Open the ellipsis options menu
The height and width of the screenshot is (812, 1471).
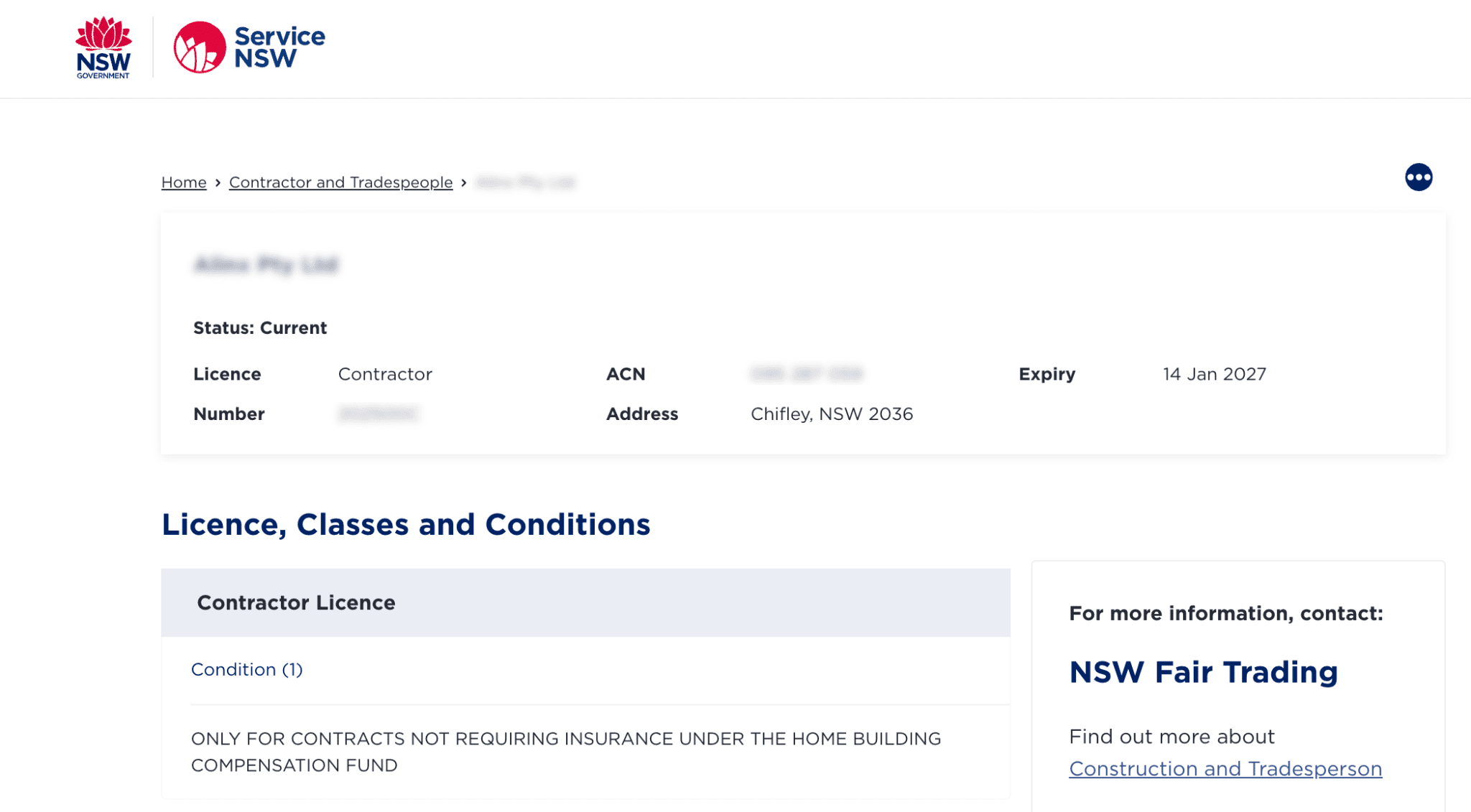coord(1418,177)
